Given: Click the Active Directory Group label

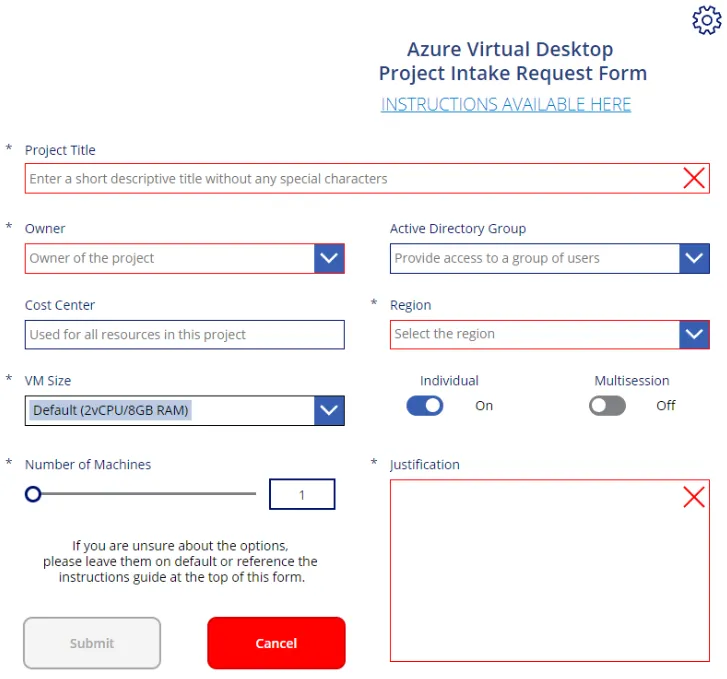Looking at the screenshot, I should (x=458, y=229).
